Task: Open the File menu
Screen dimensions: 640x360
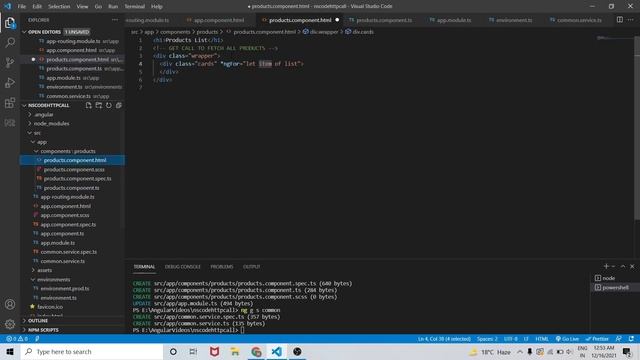Action: click(22, 7)
